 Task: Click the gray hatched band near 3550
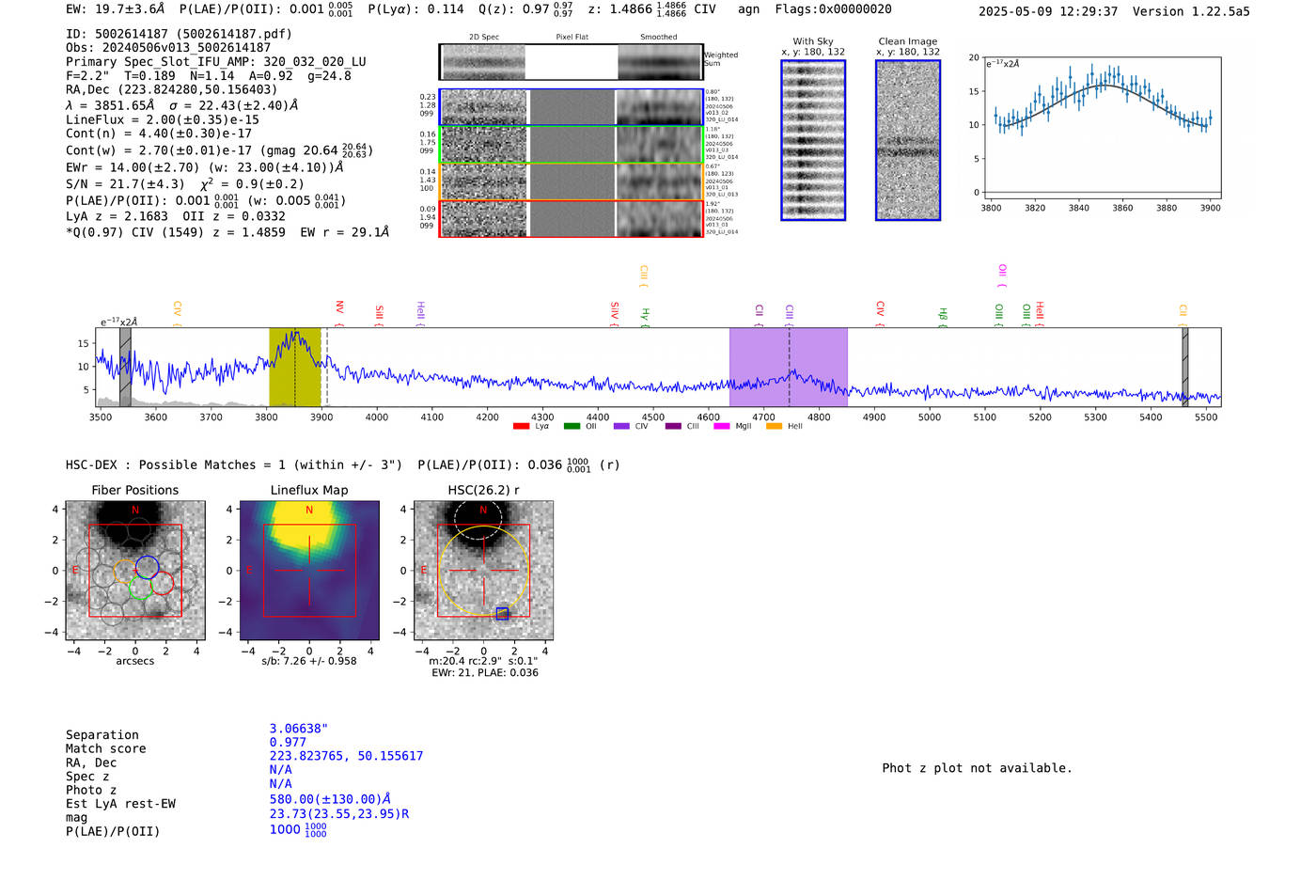[125, 367]
